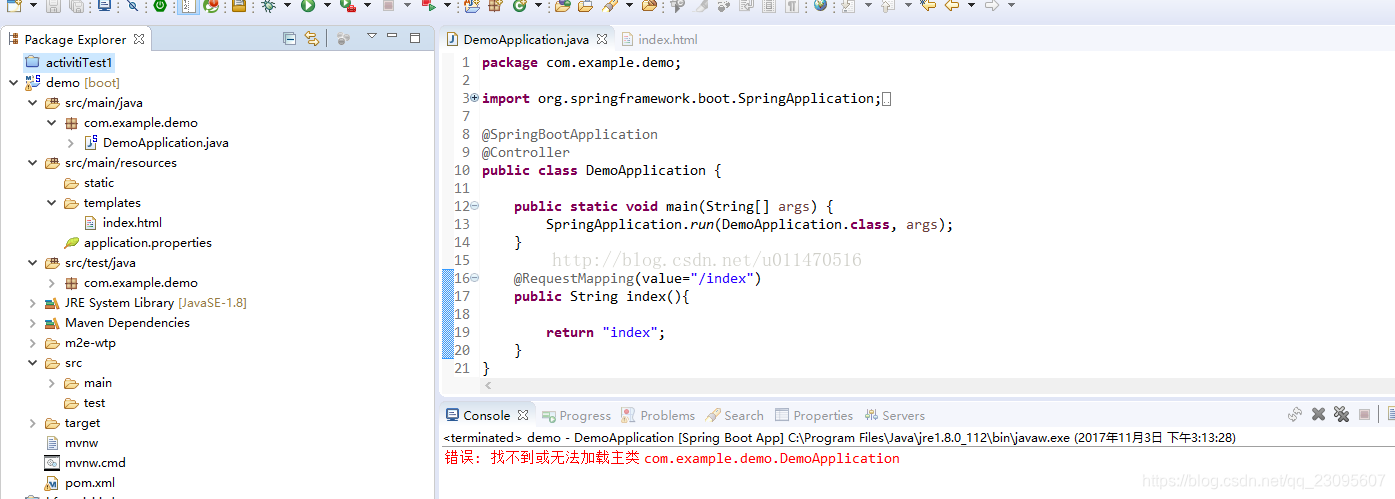Click Remove All Terminated Launches double-X icon

point(1341,414)
